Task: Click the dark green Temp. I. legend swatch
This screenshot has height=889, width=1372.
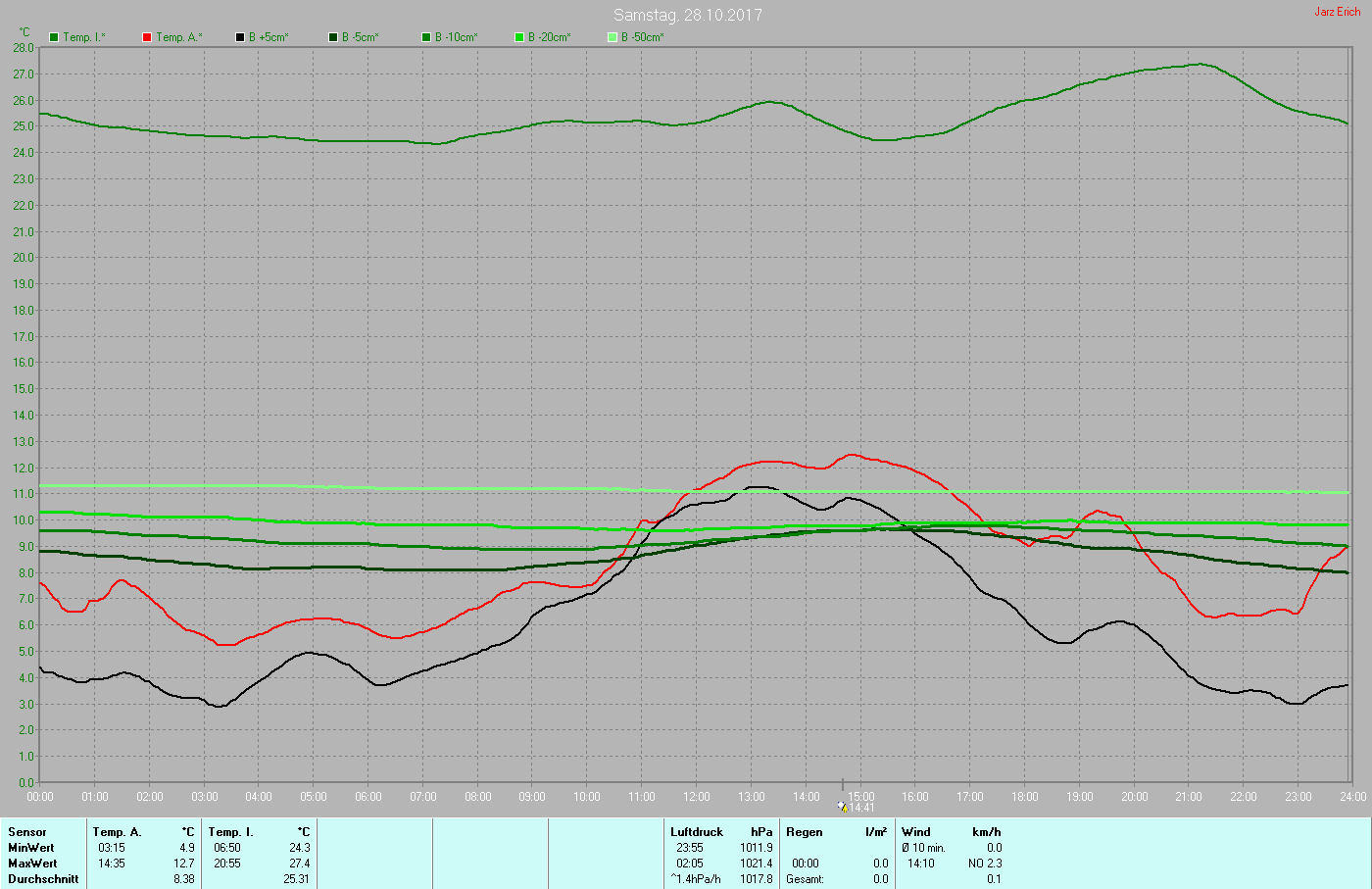Action: click(x=54, y=37)
